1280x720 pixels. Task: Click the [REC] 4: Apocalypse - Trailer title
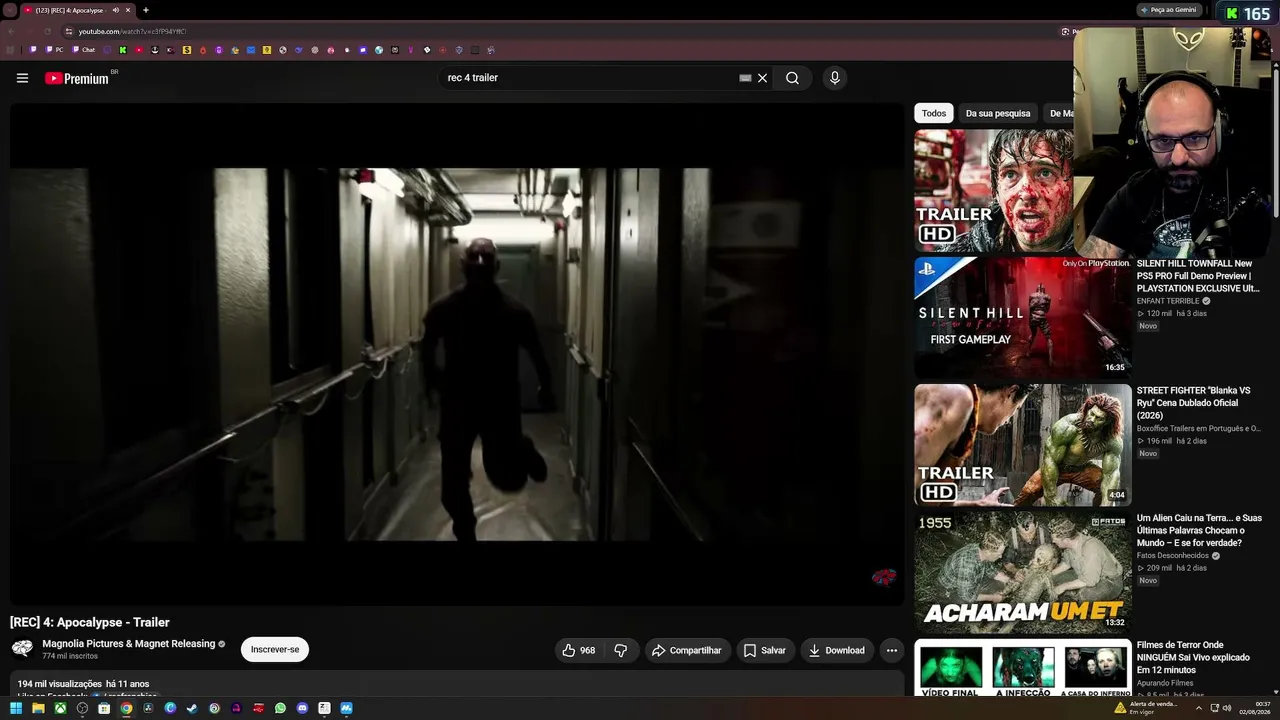coord(90,622)
